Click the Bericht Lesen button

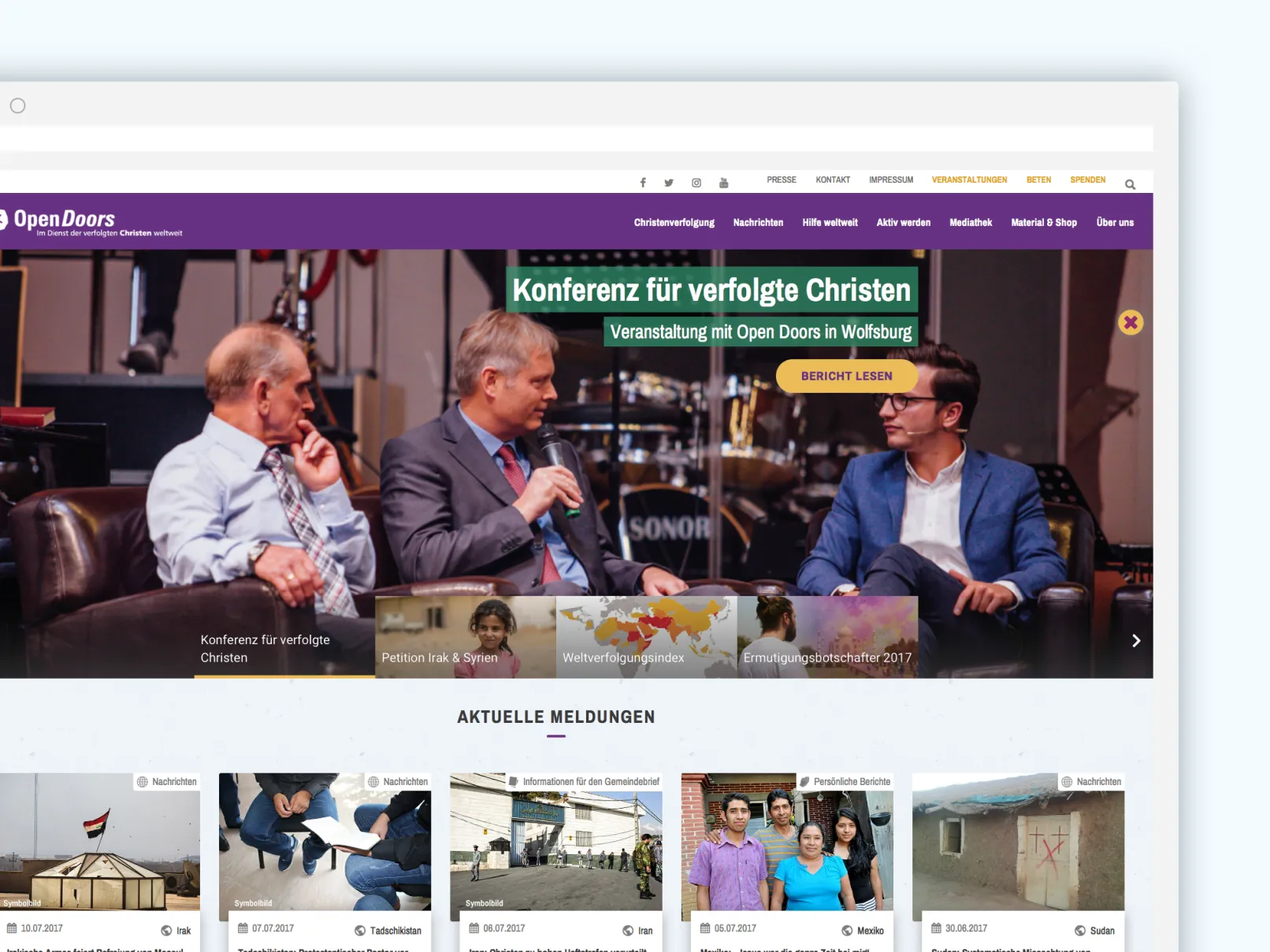[846, 376]
